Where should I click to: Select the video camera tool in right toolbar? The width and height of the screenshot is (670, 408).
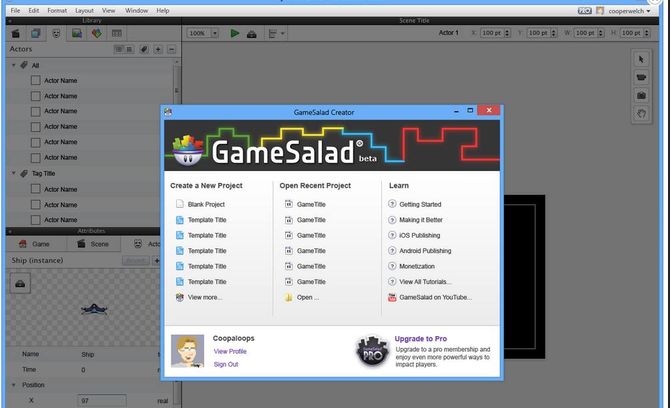tap(641, 77)
